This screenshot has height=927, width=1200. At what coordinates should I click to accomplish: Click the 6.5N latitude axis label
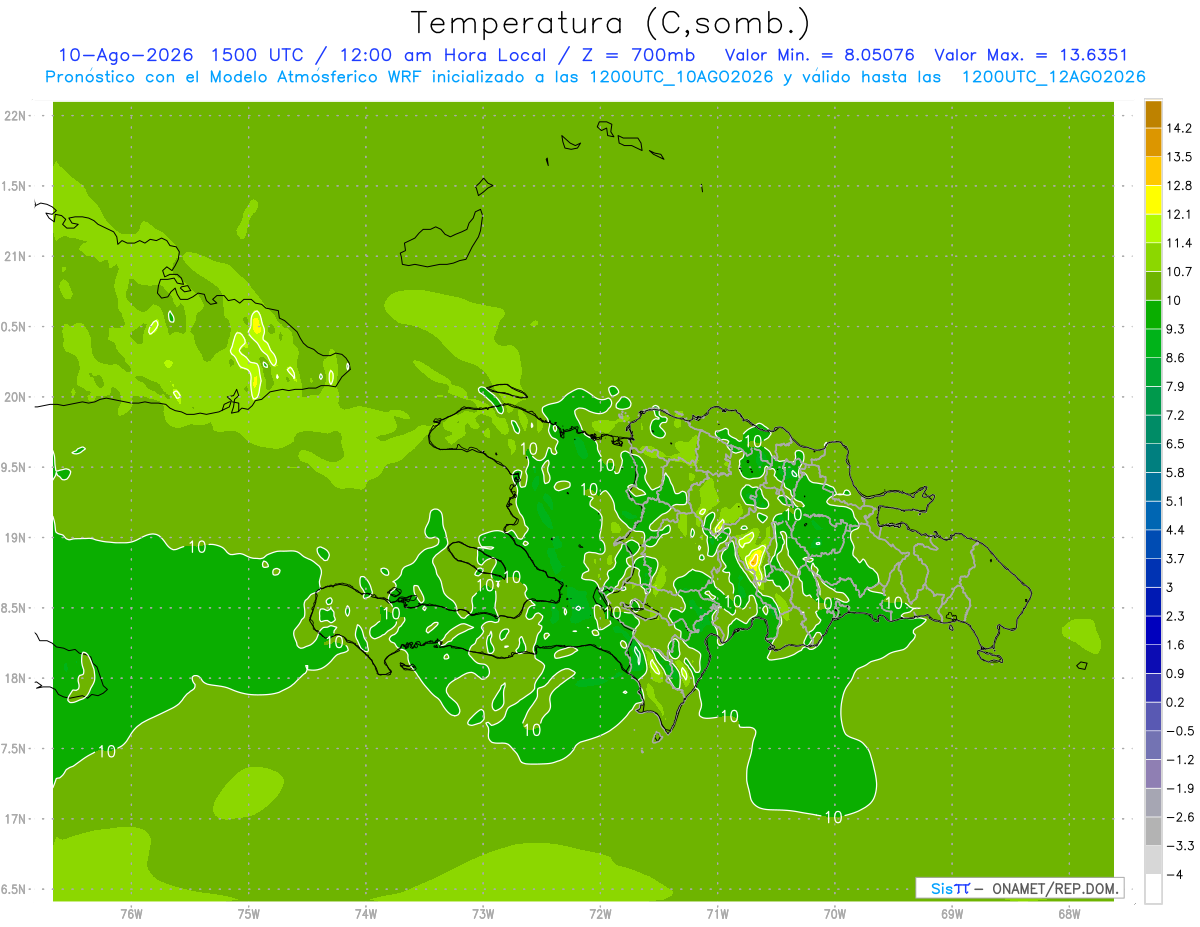coord(15,890)
